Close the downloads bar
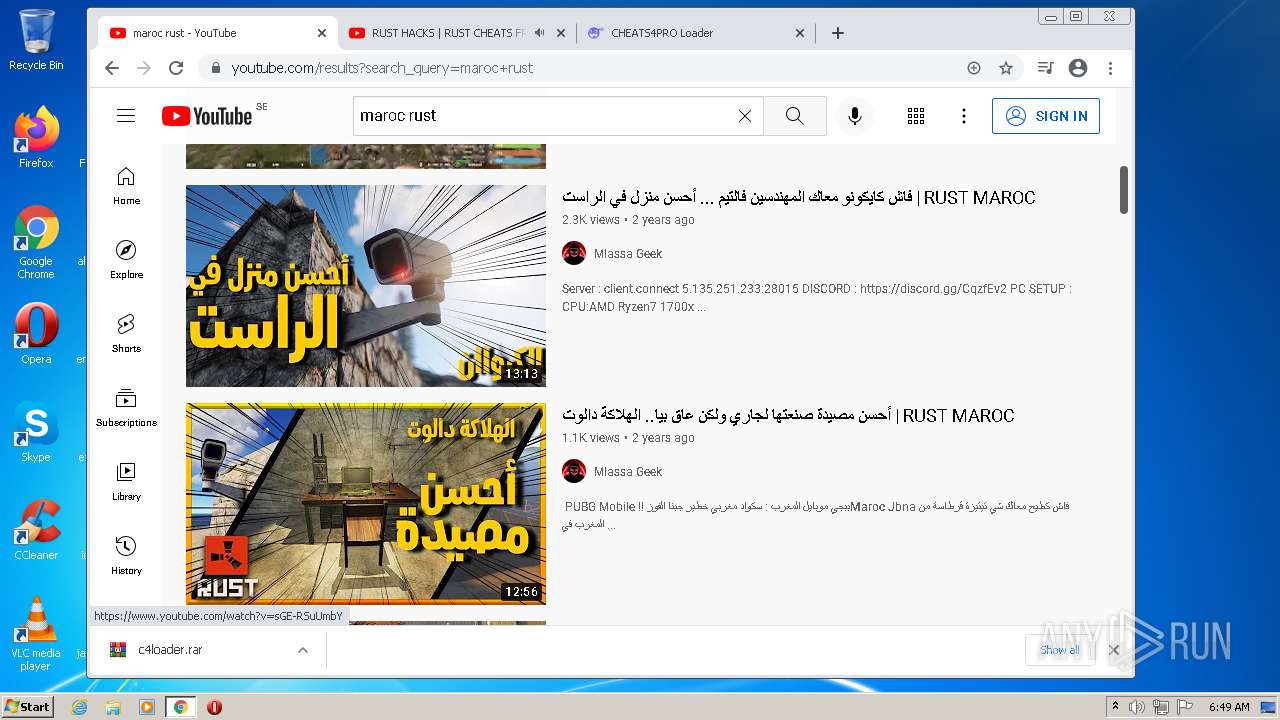 (1114, 650)
